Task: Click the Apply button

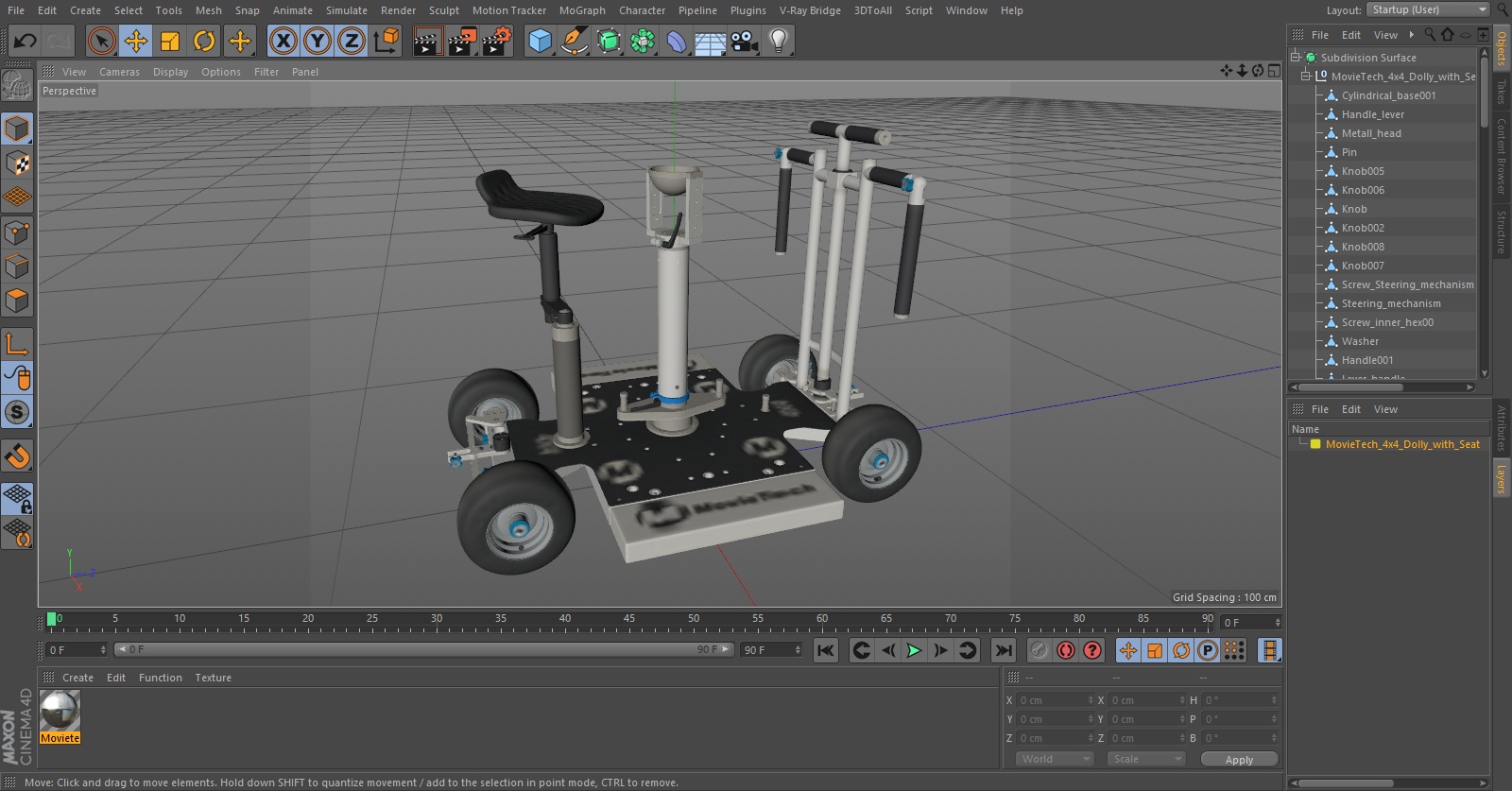Action: tap(1239, 759)
